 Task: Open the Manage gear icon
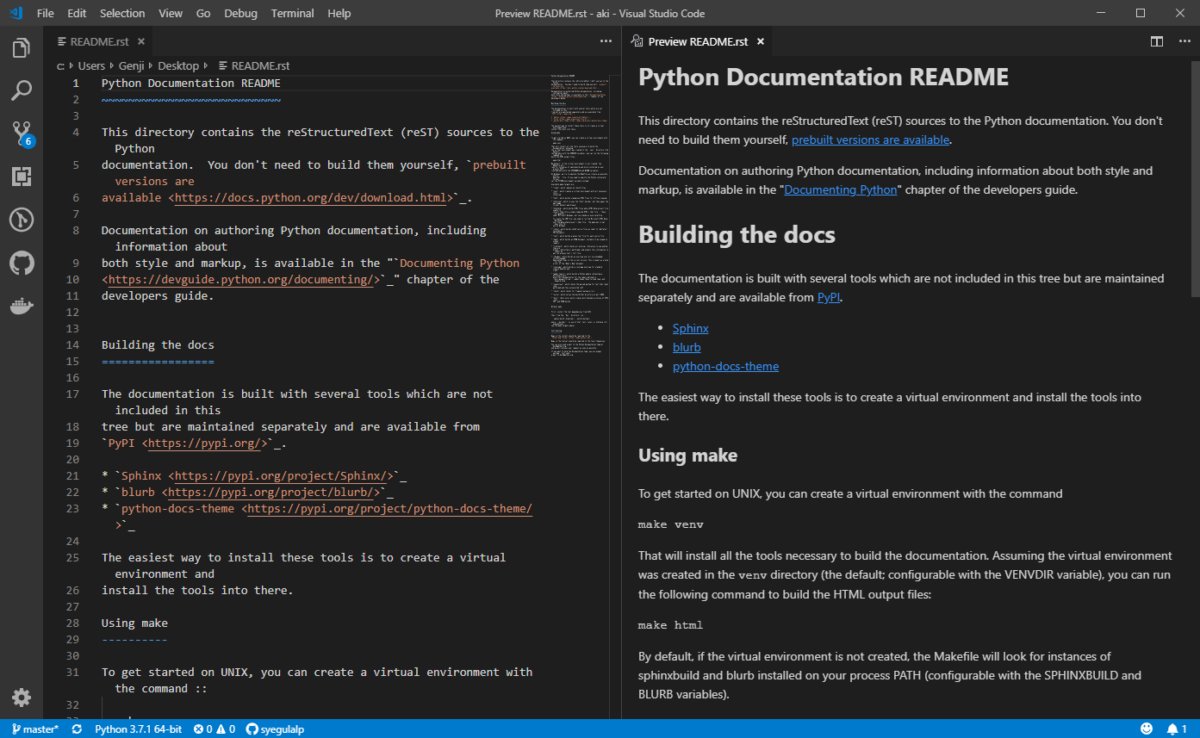[x=21, y=697]
